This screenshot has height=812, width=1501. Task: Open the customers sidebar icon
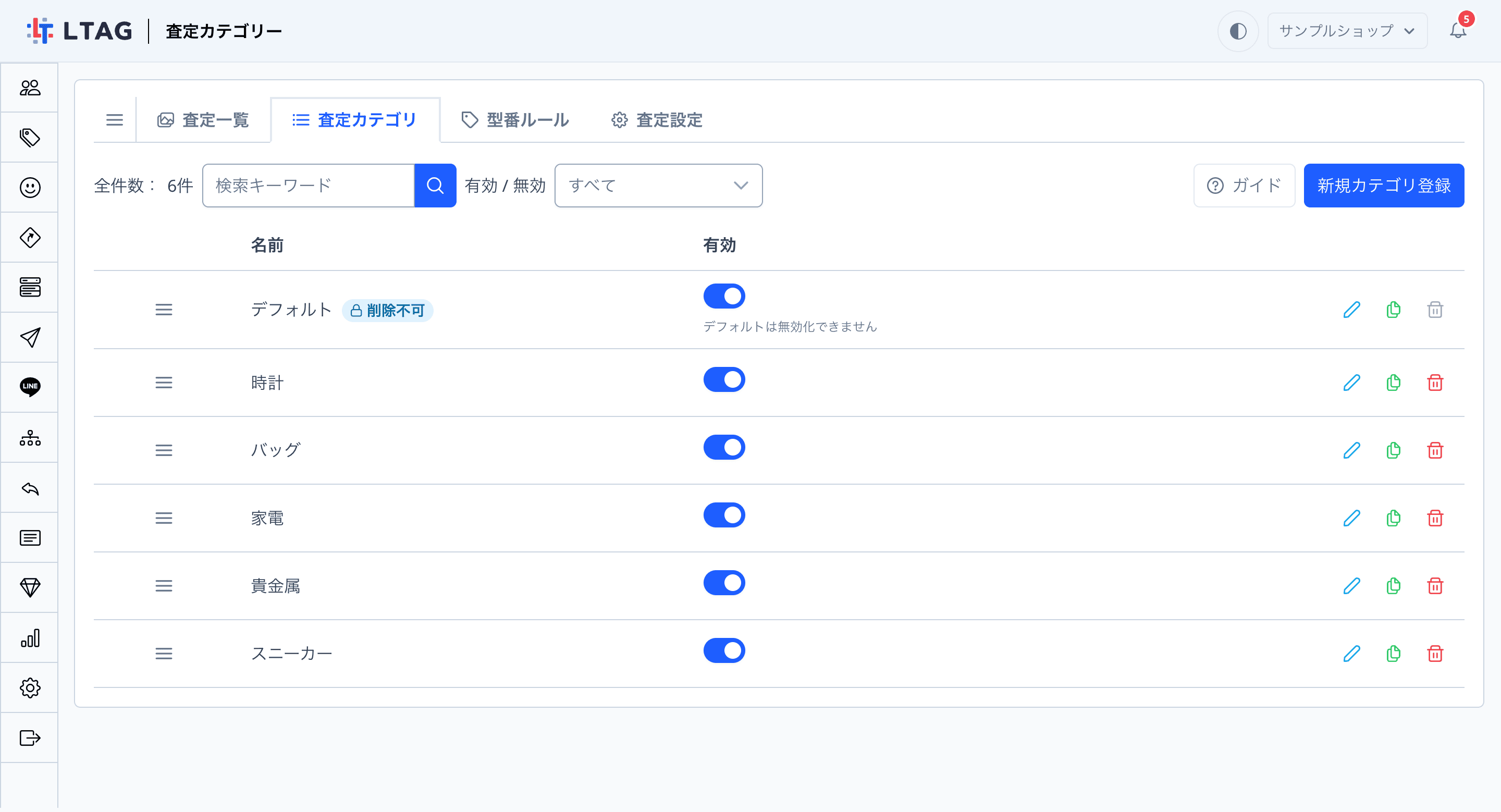pos(30,88)
